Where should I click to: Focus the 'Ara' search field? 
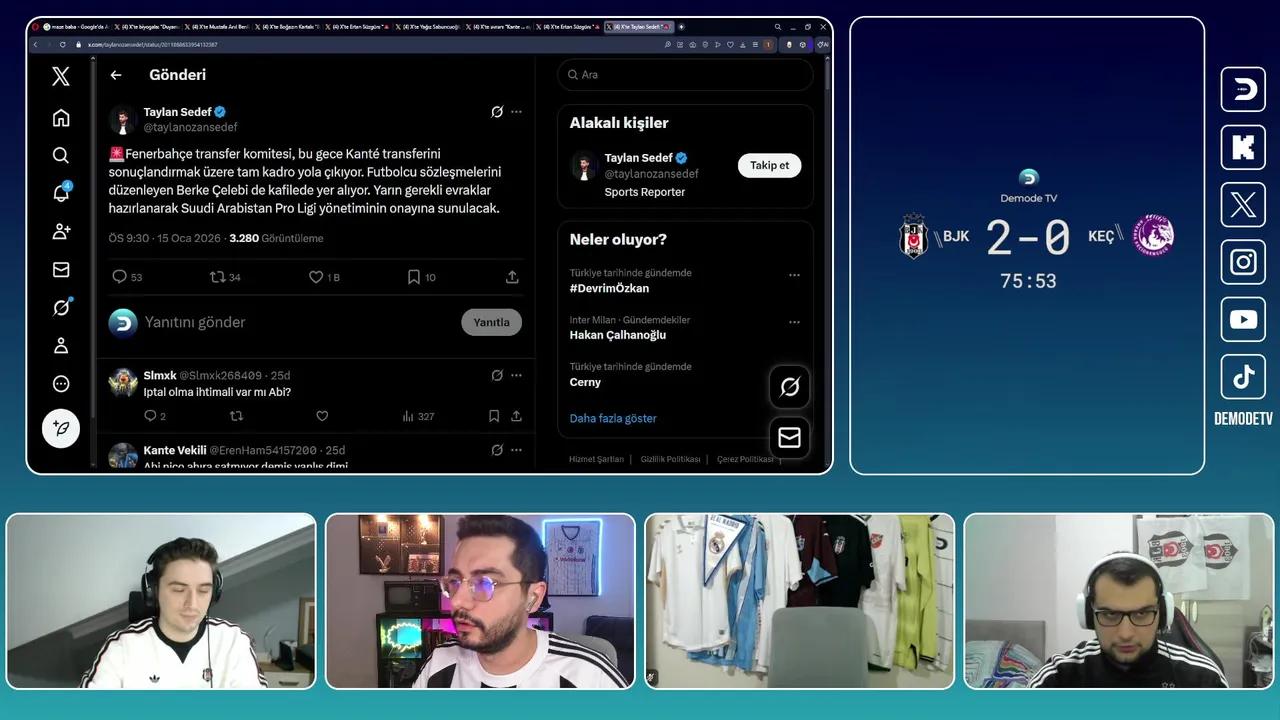click(685, 75)
